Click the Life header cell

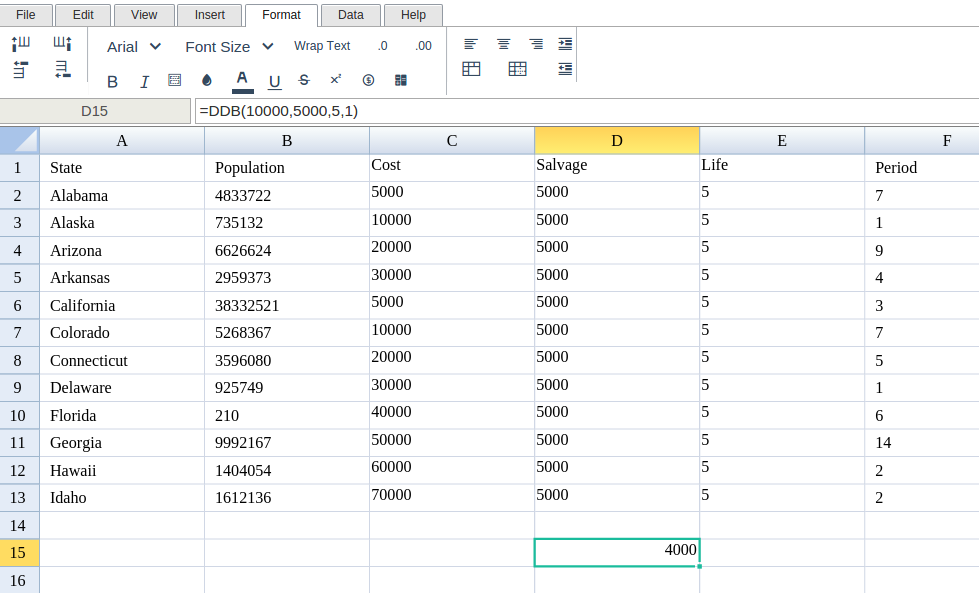coord(782,168)
